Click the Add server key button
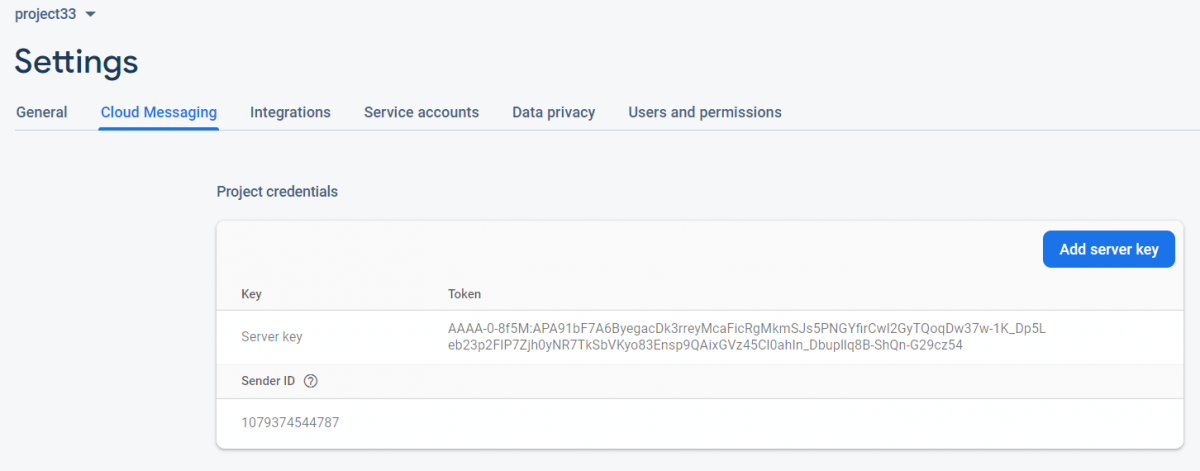The width and height of the screenshot is (1200, 471). coord(1108,249)
